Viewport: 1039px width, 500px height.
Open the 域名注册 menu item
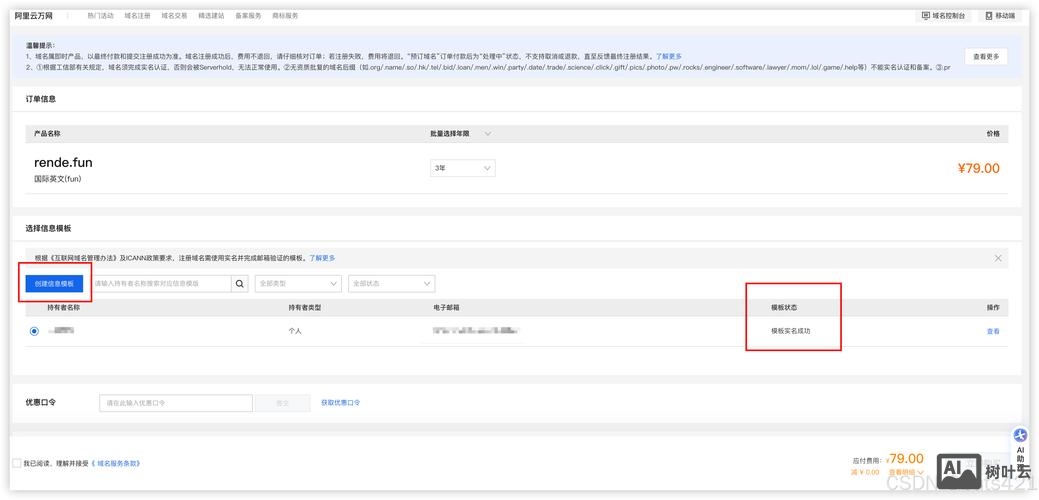coord(138,16)
